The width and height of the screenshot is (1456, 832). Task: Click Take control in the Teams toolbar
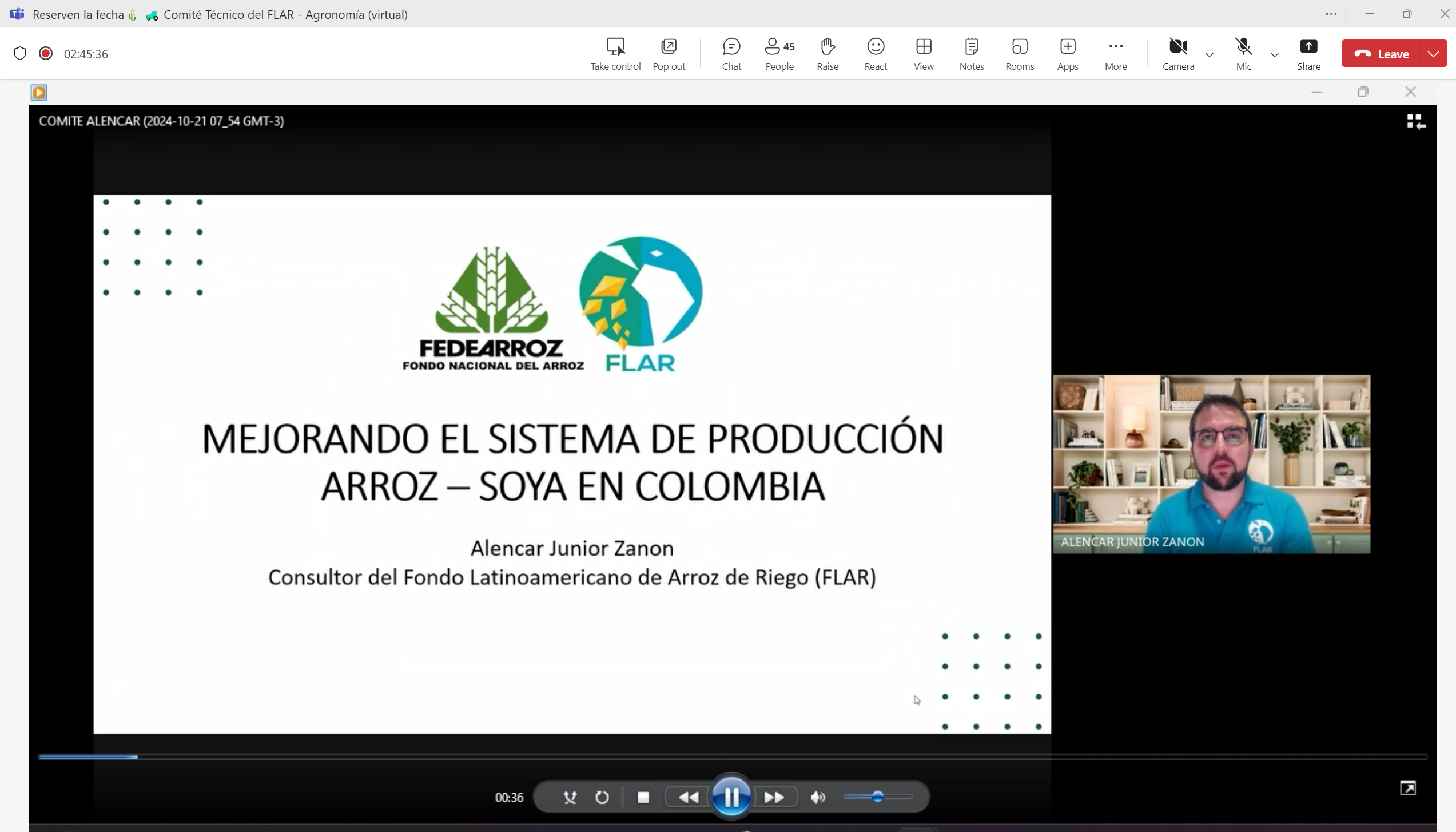[x=615, y=54]
